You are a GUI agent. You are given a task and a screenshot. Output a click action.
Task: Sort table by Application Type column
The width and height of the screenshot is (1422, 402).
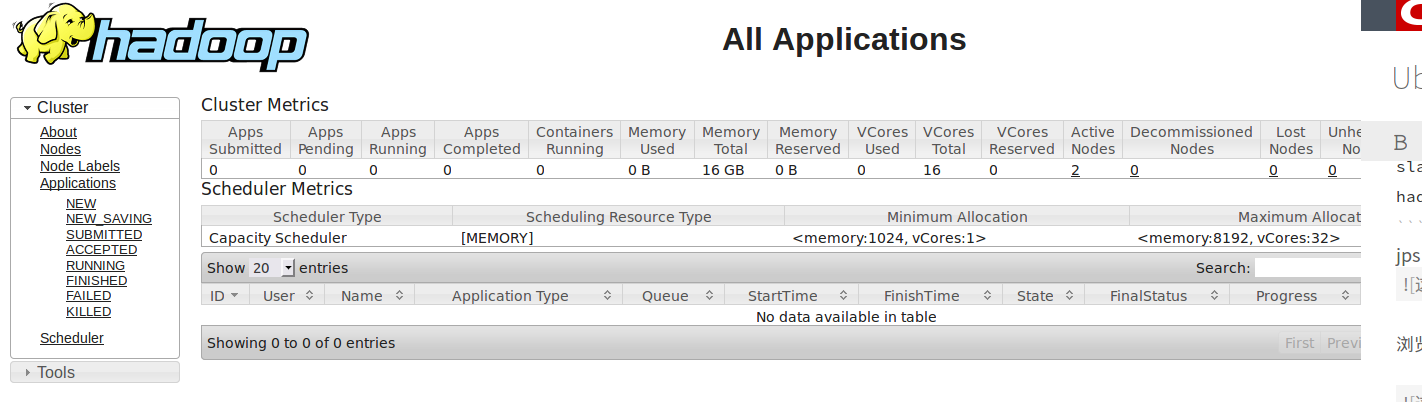click(x=518, y=296)
